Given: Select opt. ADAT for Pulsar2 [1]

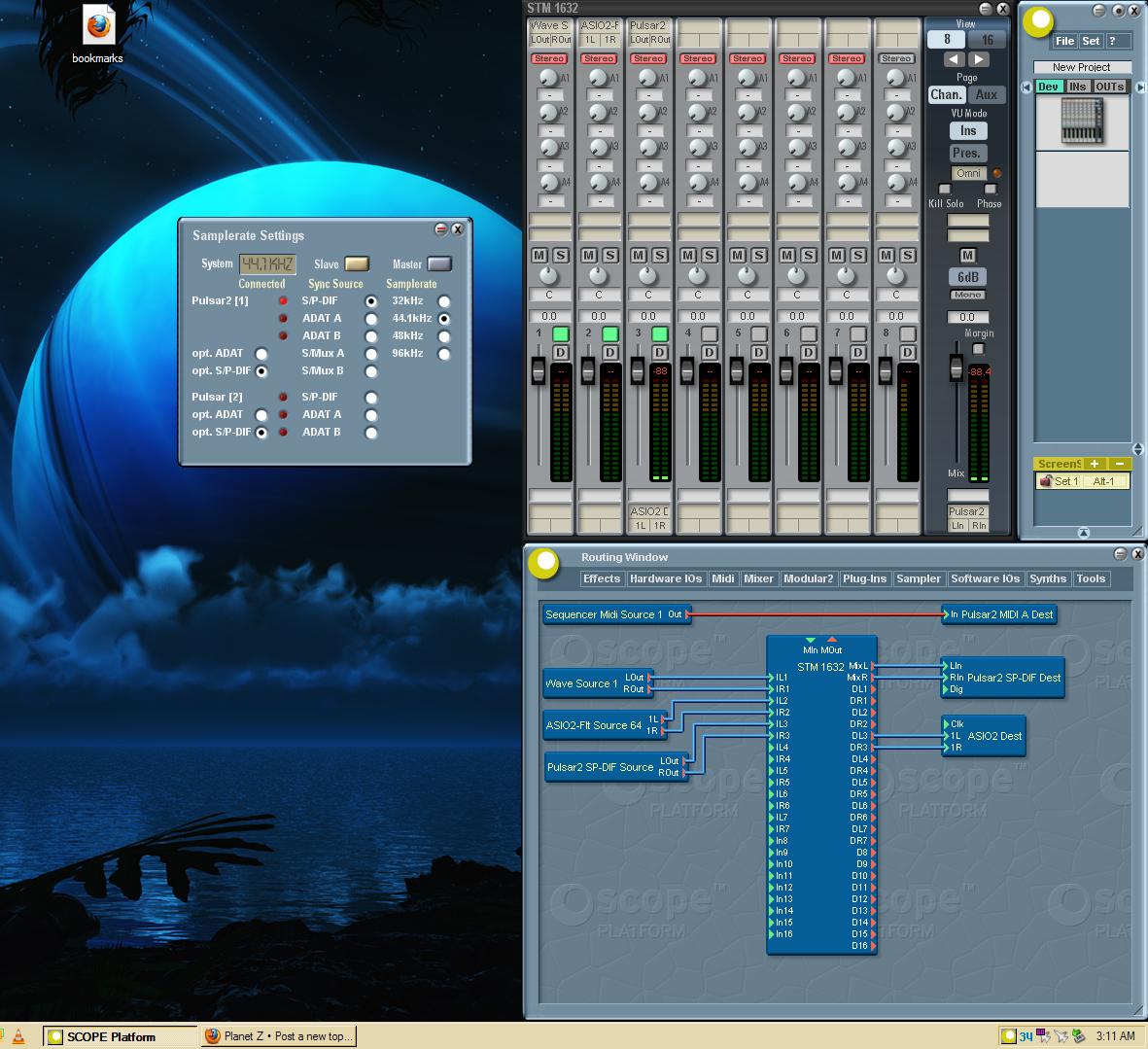Looking at the screenshot, I should (261, 354).
